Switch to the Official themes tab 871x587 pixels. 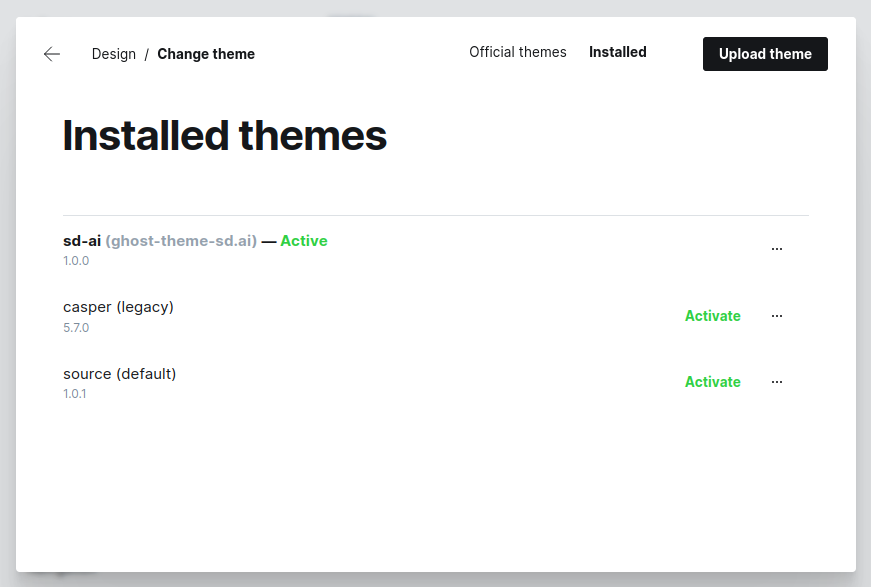tap(518, 52)
